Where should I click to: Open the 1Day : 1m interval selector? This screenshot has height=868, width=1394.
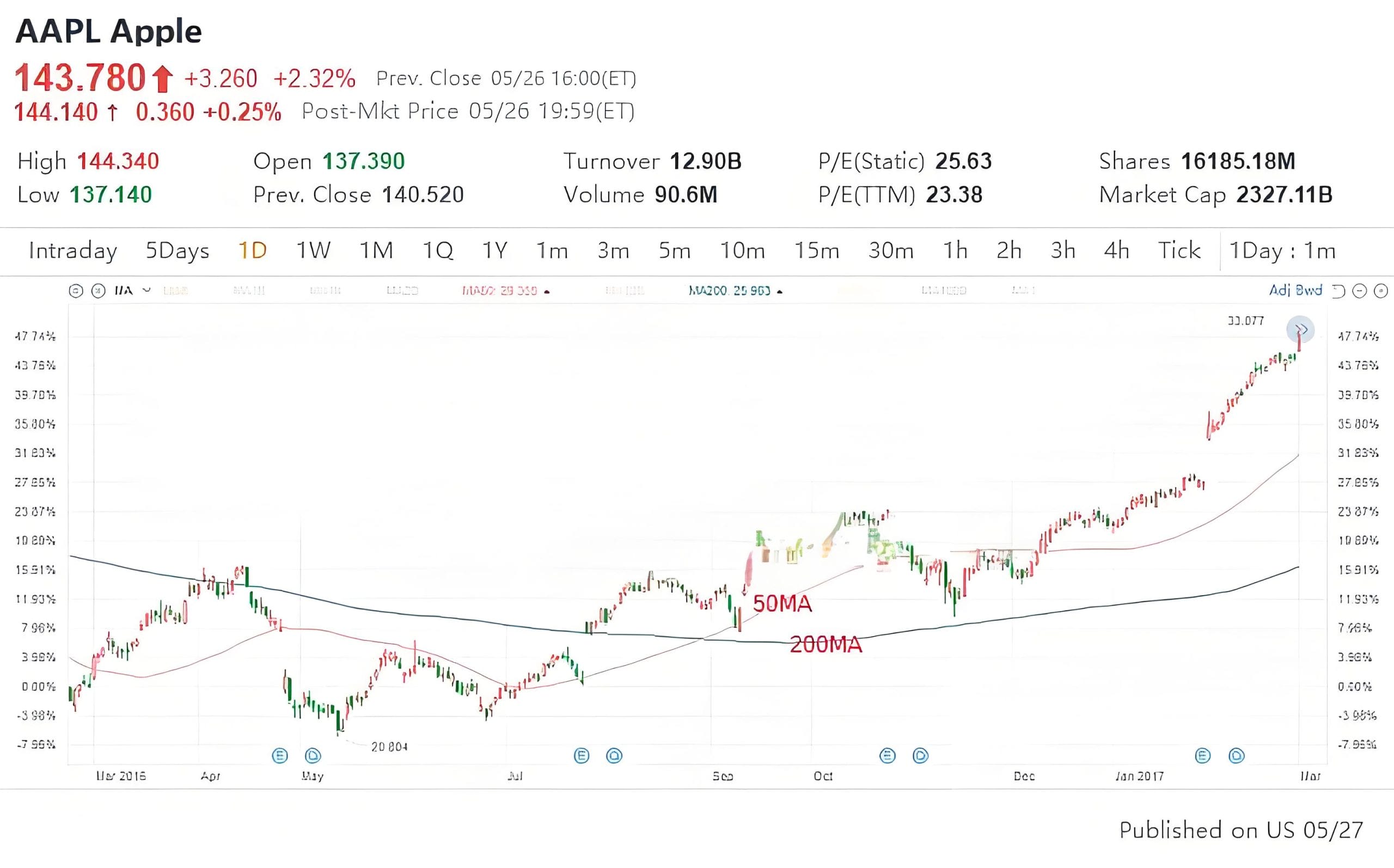point(1282,251)
